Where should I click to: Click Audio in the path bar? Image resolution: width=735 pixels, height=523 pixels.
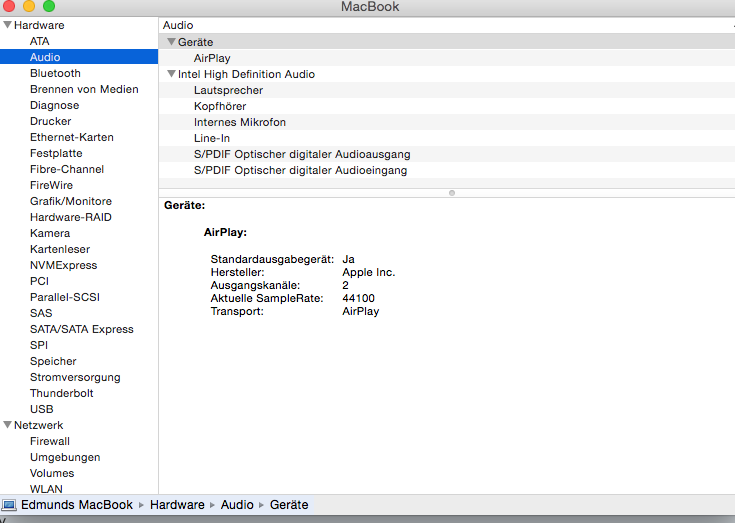[237, 505]
